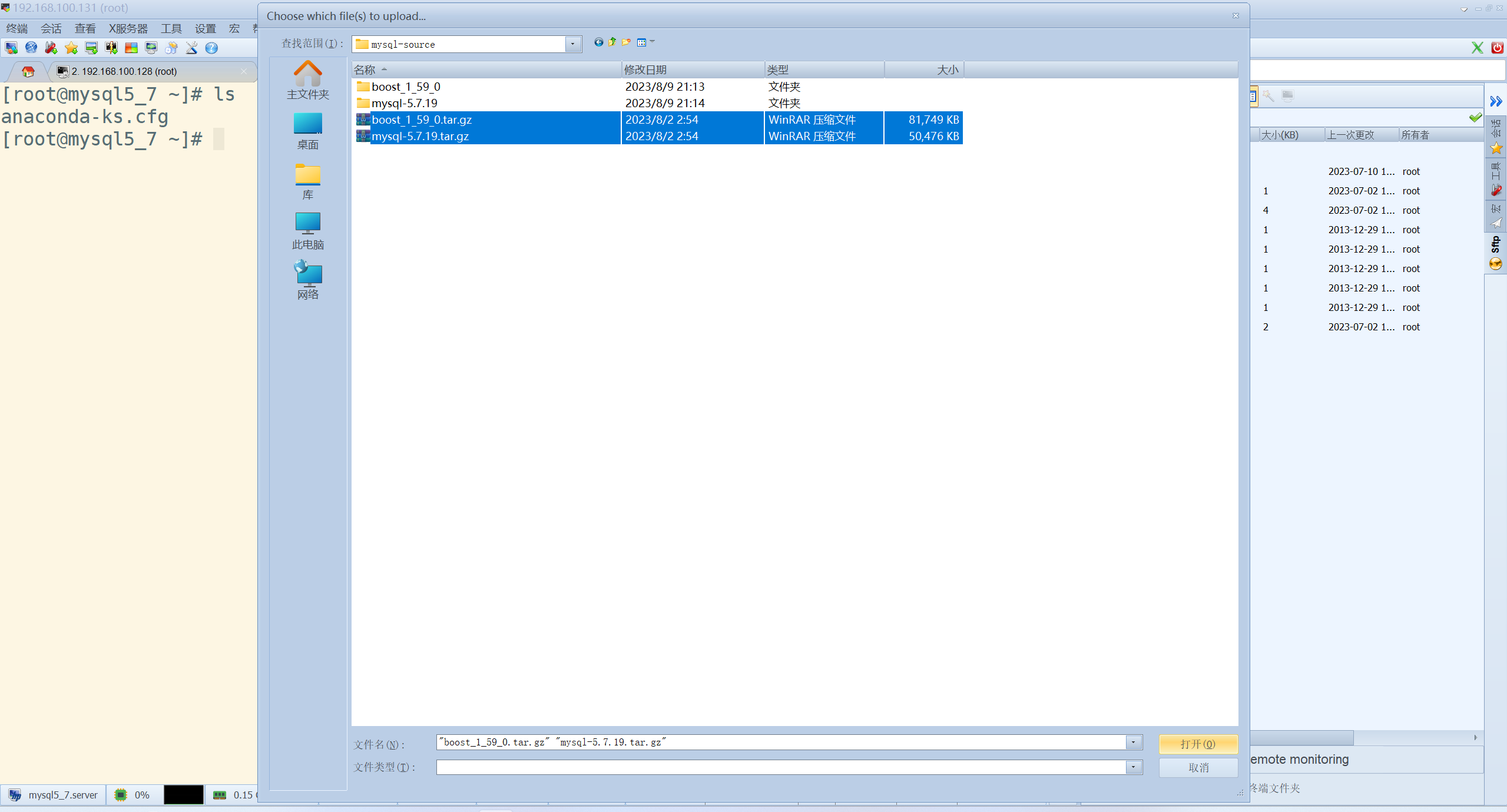This screenshot has height=812, width=1507.
Task: Click the wrench settings toolbar icon
Action: coord(191,48)
